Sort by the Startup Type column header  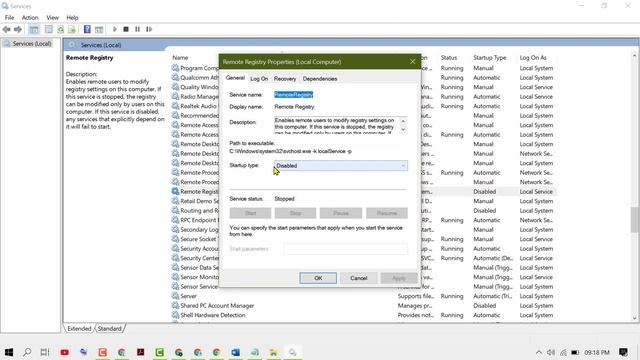tap(489, 58)
